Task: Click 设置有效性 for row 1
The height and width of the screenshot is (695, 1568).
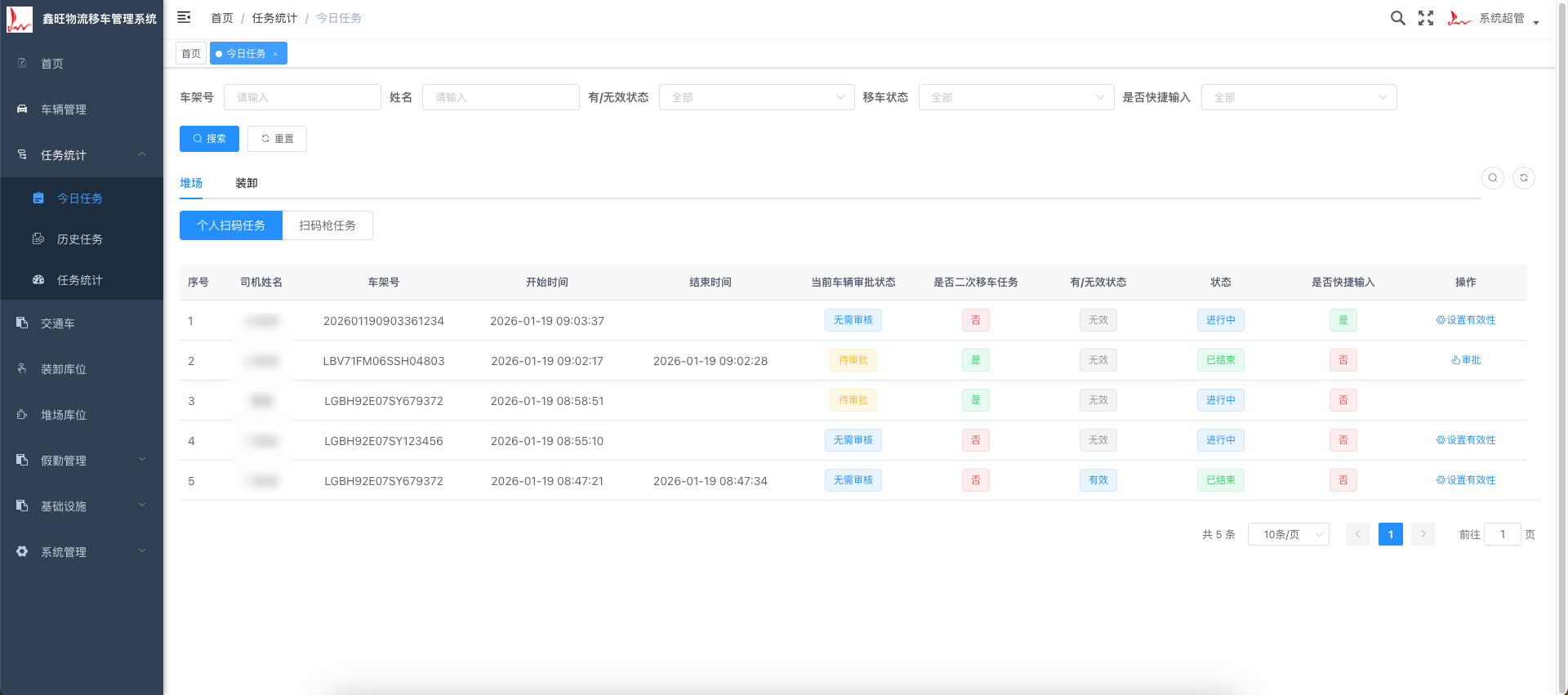Action: [1466, 320]
